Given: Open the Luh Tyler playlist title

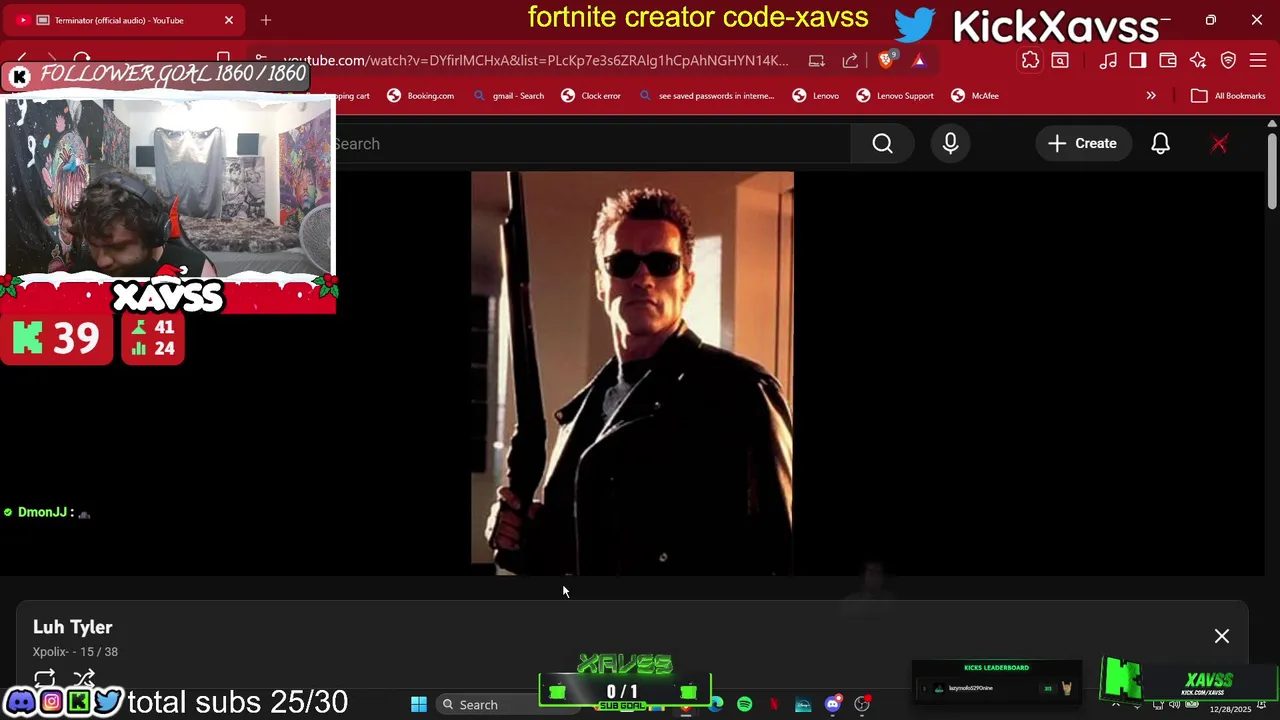Looking at the screenshot, I should (x=72, y=627).
